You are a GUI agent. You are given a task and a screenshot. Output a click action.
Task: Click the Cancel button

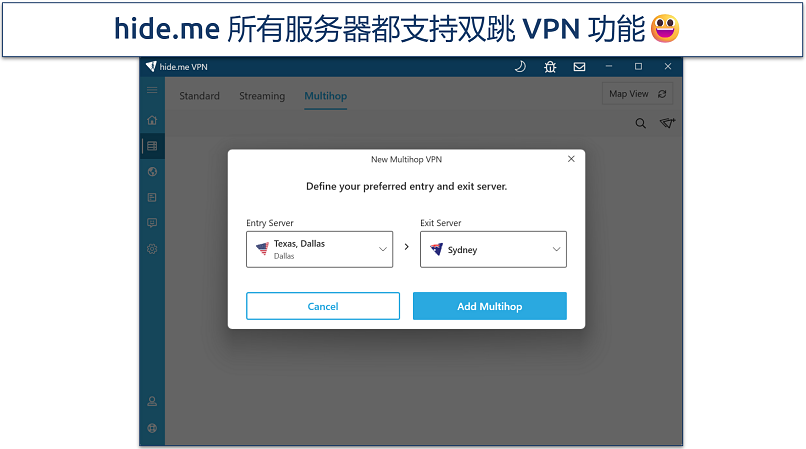323,306
